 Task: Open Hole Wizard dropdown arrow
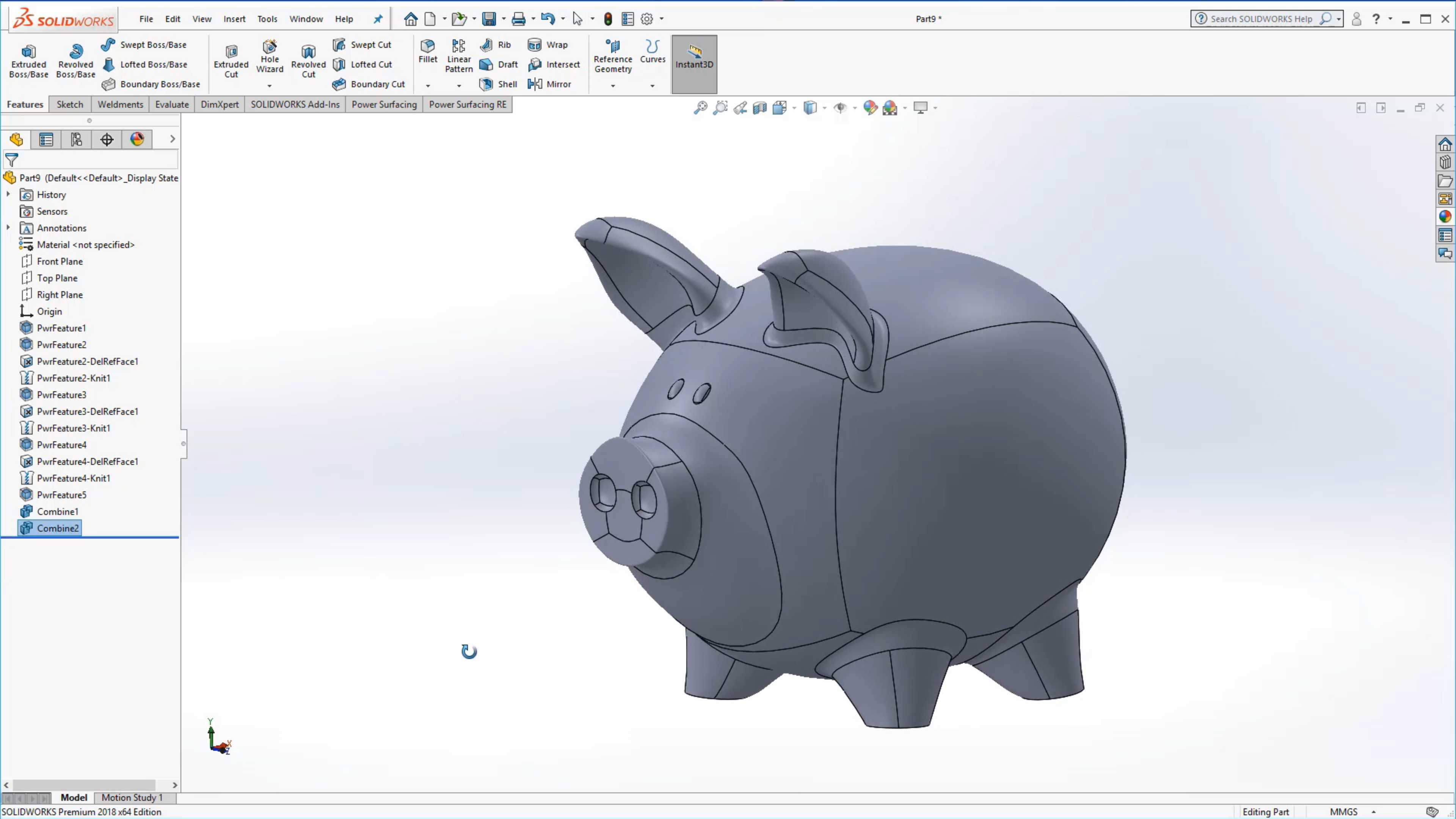(x=270, y=85)
